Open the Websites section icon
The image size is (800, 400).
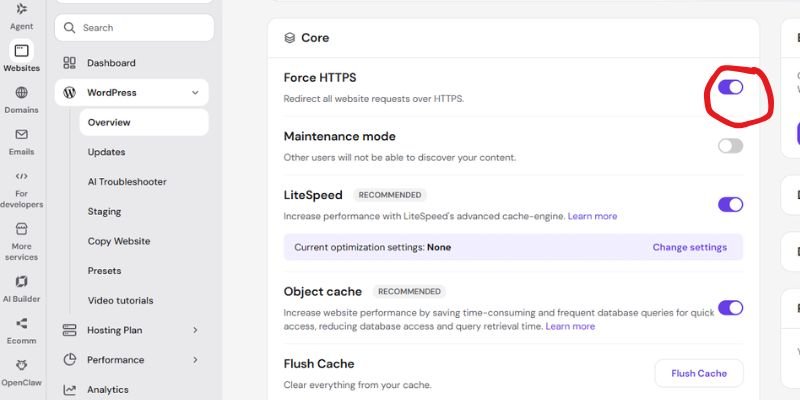(21, 51)
